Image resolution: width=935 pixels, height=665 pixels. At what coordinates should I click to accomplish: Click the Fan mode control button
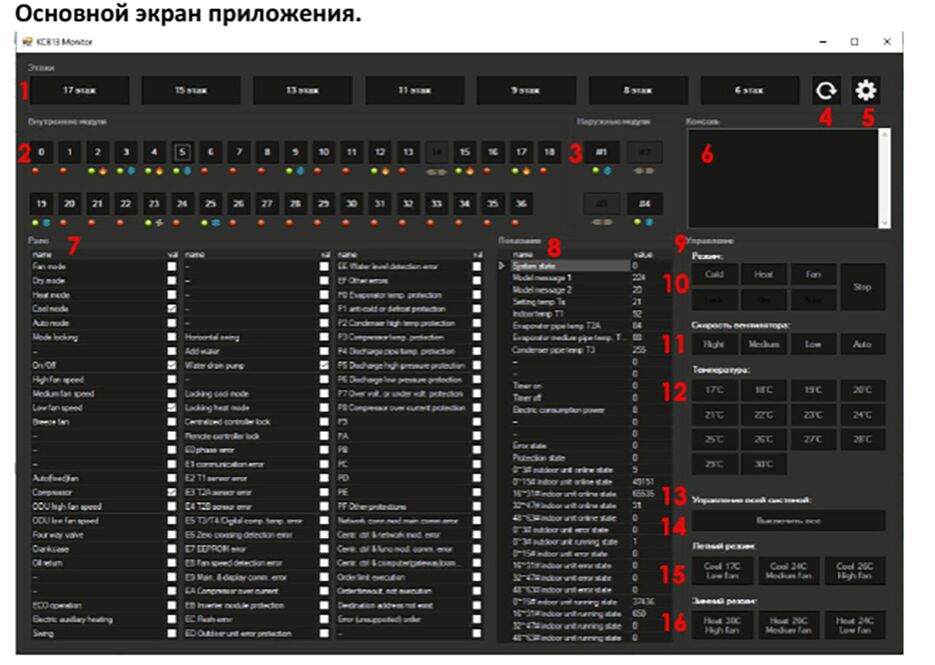pyautogui.click(x=813, y=274)
